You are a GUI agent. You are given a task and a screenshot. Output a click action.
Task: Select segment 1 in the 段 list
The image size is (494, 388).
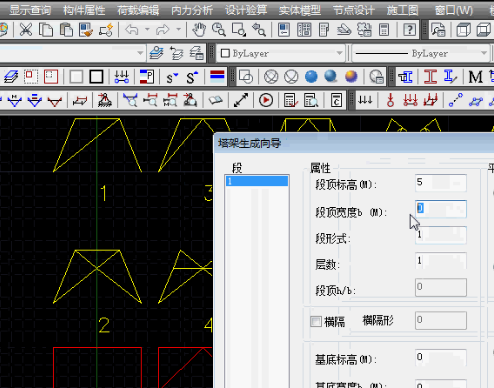click(x=257, y=181)
